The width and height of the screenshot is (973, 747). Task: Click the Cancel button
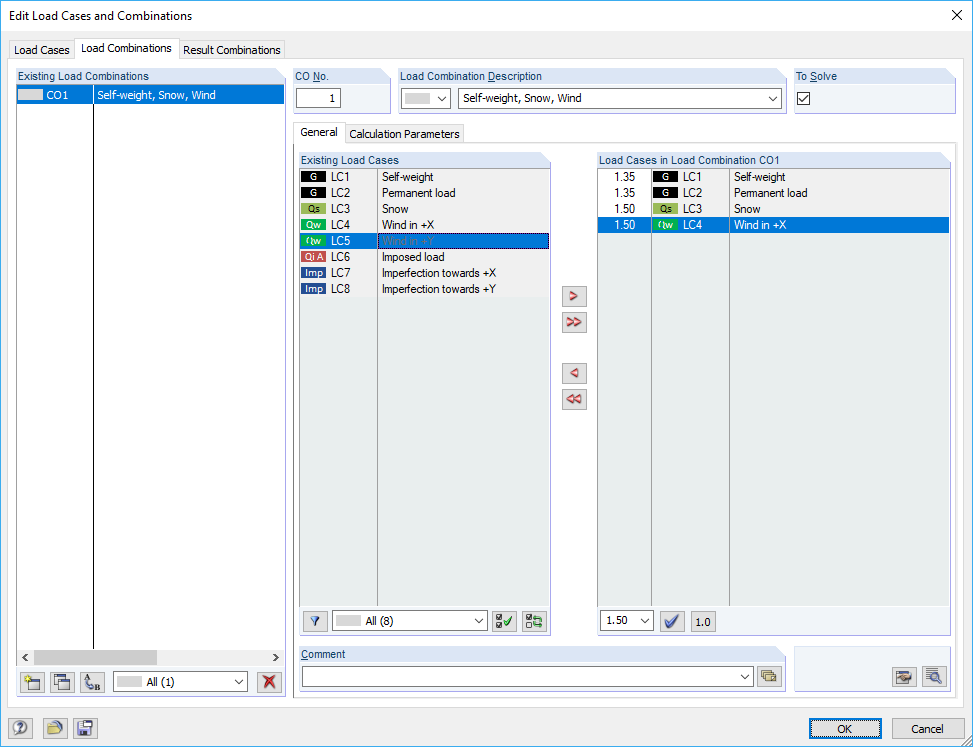pyautogui.click(x=927, y=728)
